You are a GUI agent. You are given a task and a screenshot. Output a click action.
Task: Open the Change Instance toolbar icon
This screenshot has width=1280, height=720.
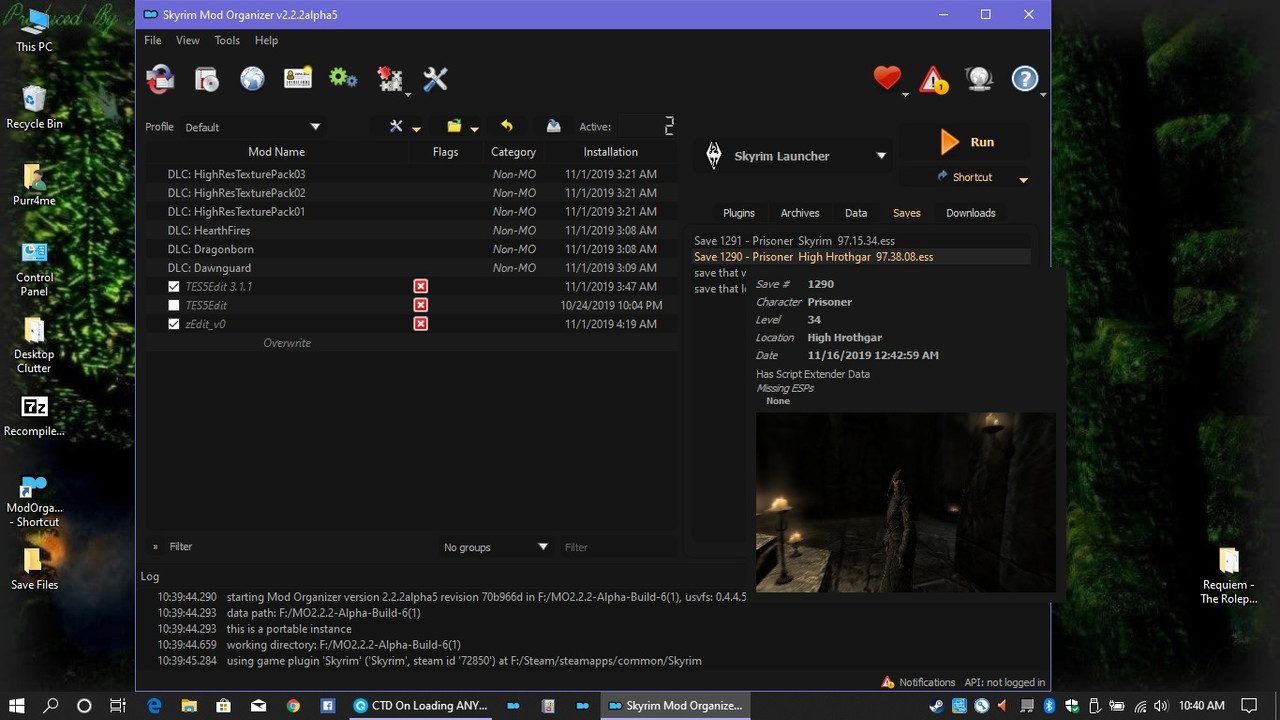pyautogui.click(x=160, y=79)
